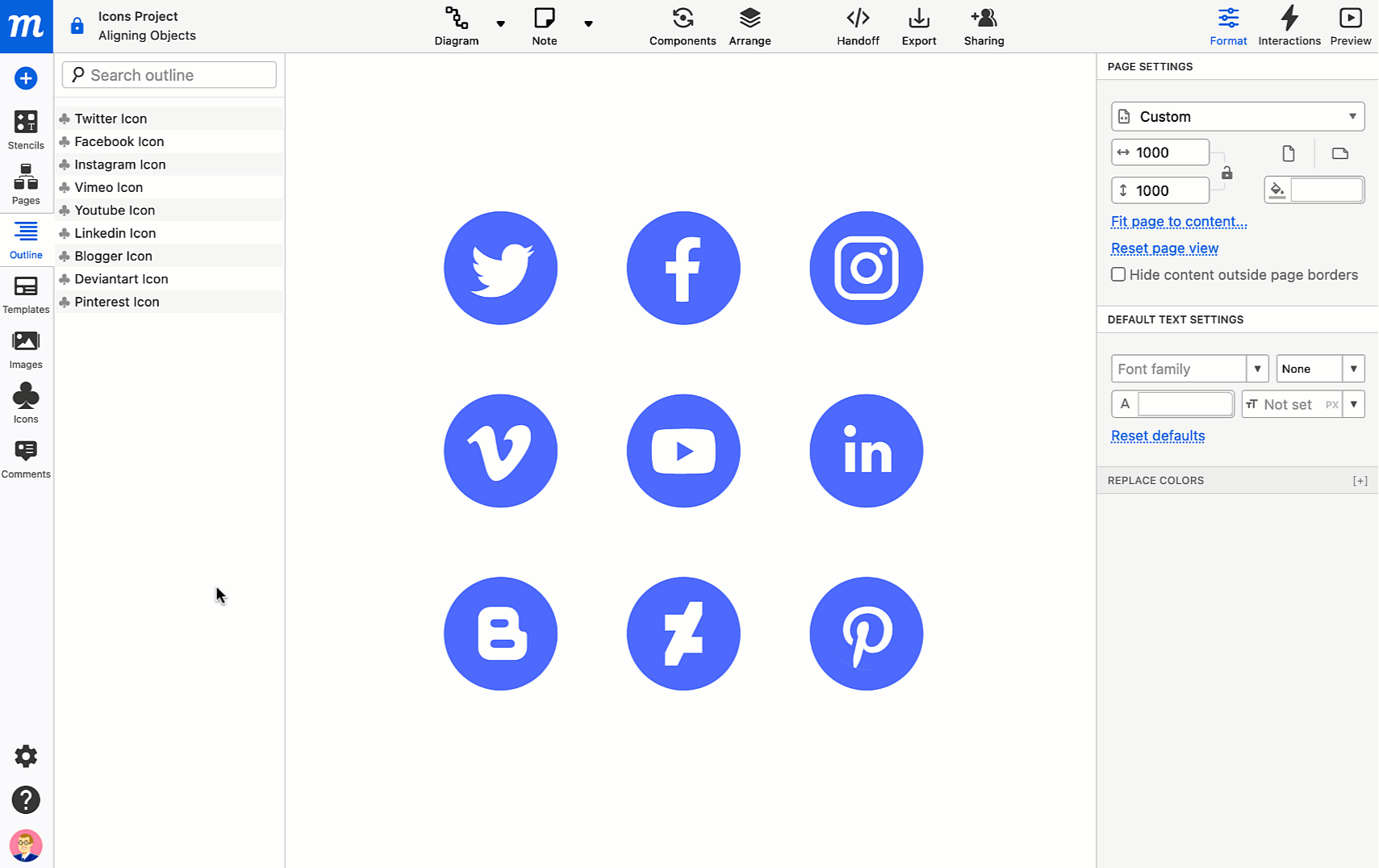This screenshot has width=1379, height=868.
Task: Open the Templates panel
Action: click(26, 294)
